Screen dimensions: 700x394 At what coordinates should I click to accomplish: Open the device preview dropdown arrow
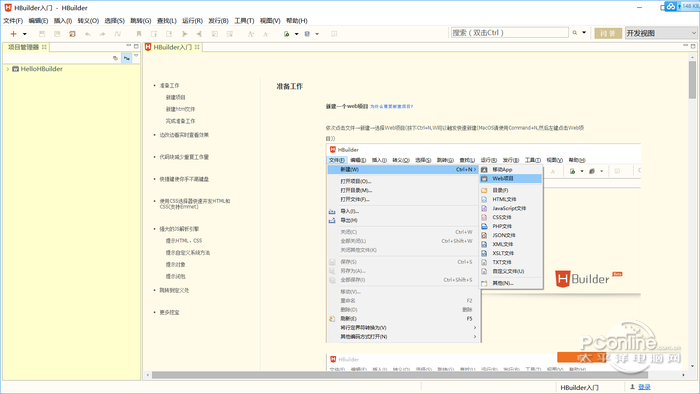317,34
